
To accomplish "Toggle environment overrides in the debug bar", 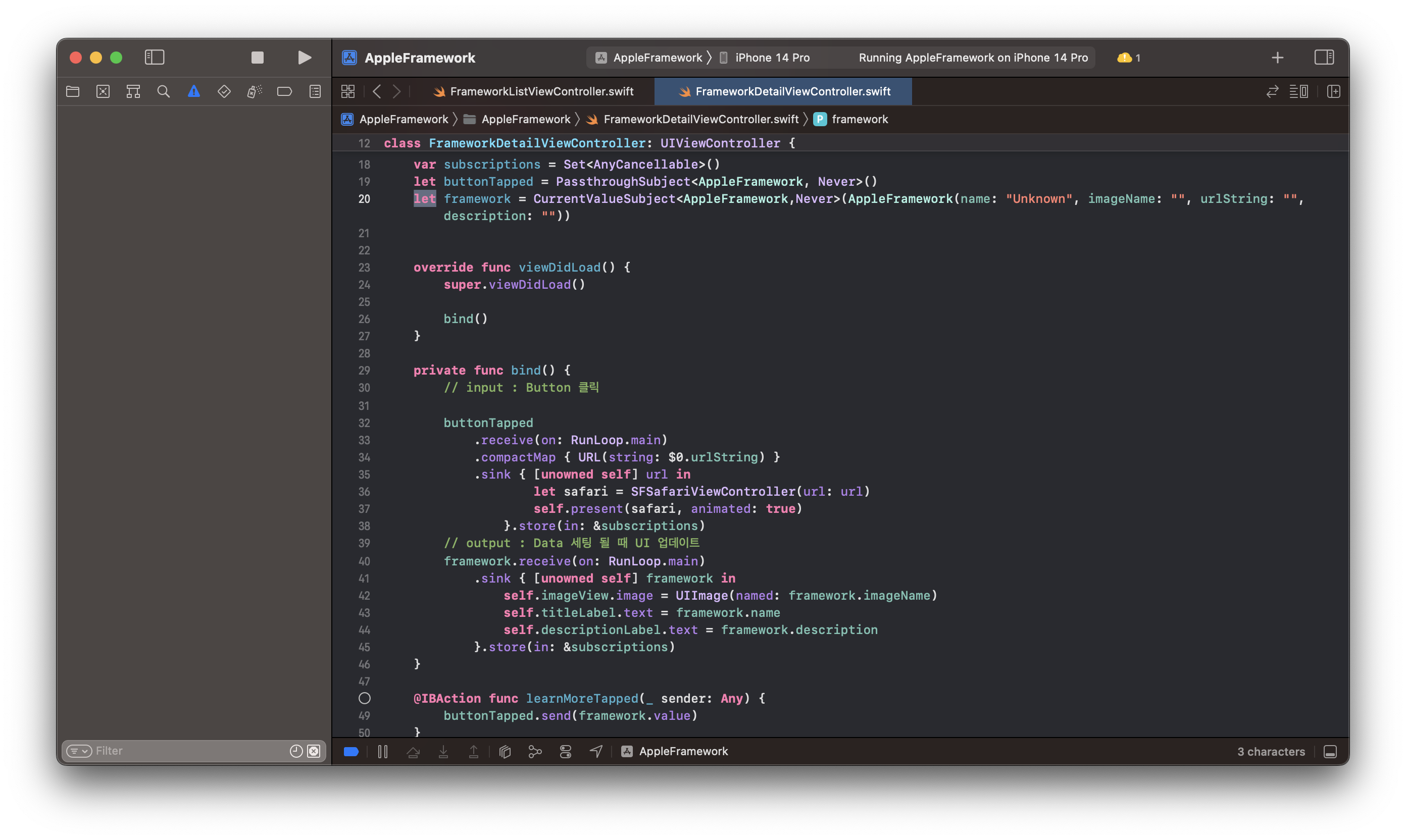I will coord(566,751).
